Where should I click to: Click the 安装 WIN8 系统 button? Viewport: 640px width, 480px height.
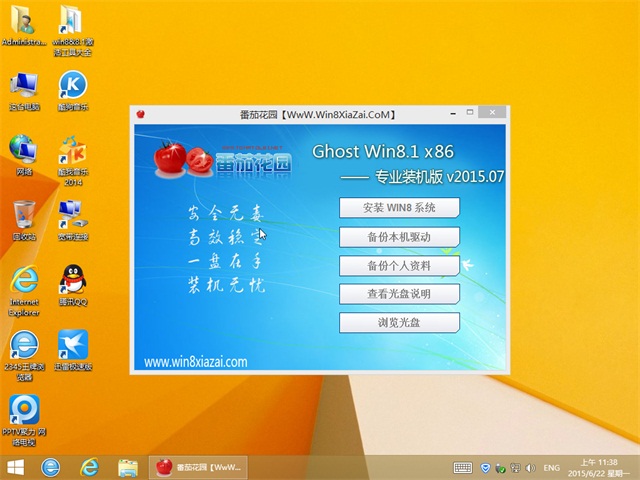point(399,208)
